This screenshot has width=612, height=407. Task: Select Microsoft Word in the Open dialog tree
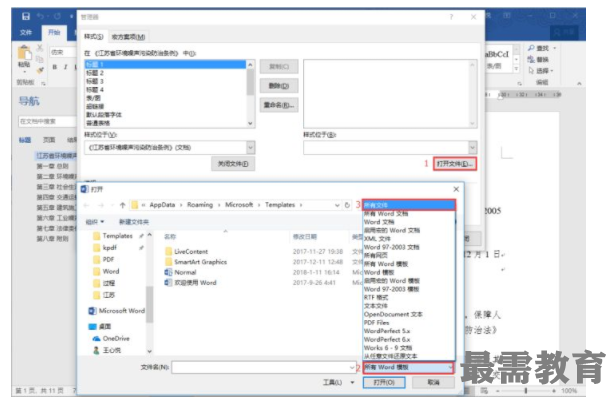(x=117, y=311)
